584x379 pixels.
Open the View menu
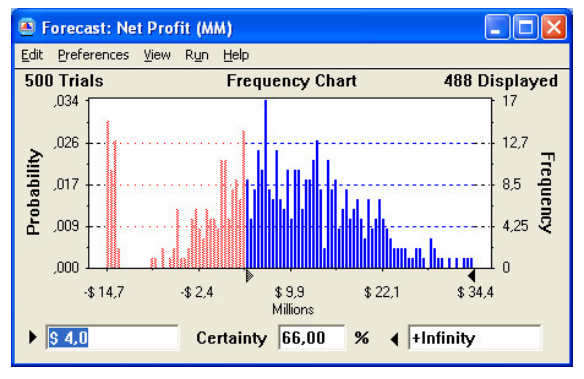coord(157,55)
